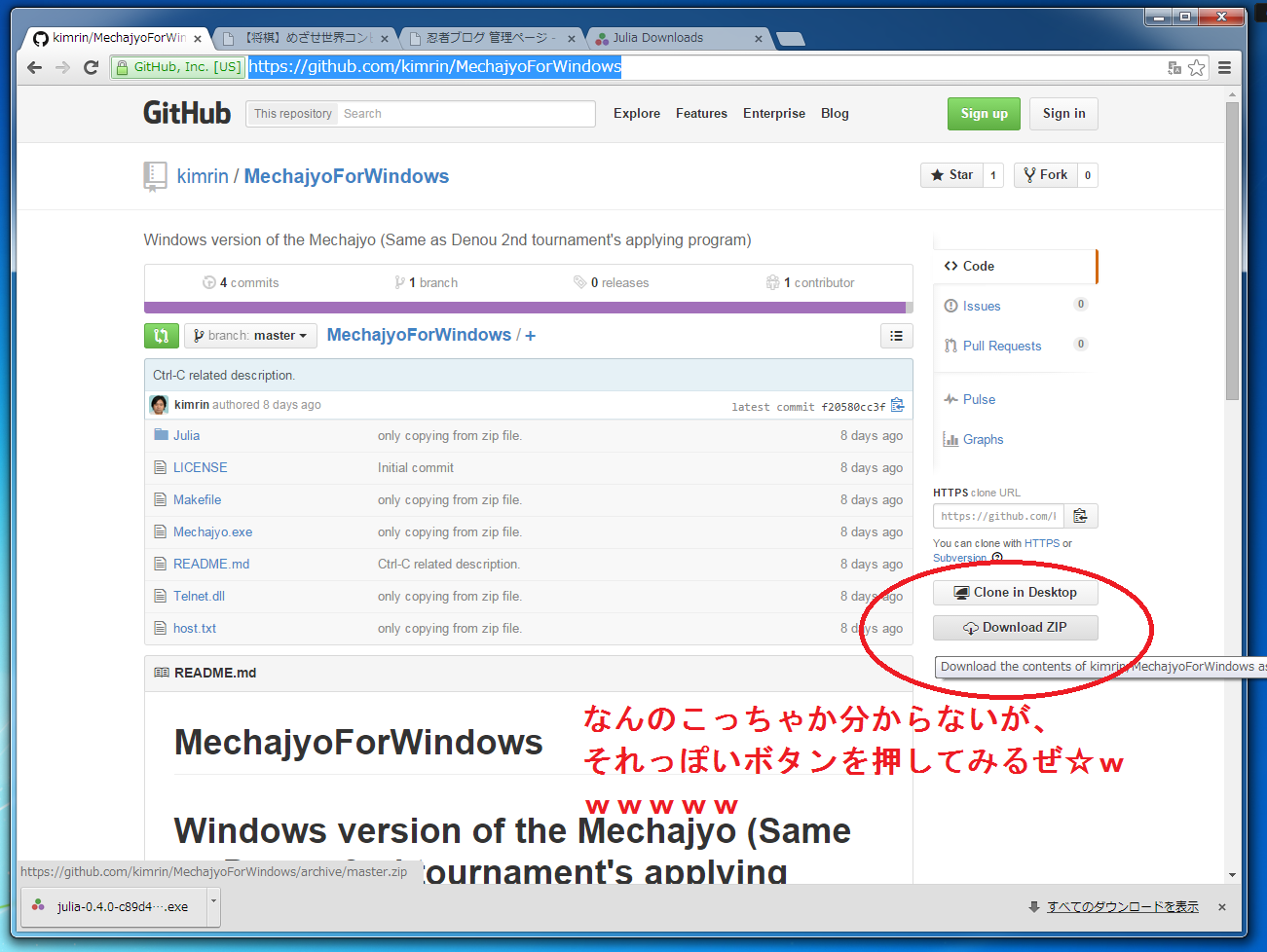
Task: Click the file icon beside Makefile
Action: tap(161, 499)
